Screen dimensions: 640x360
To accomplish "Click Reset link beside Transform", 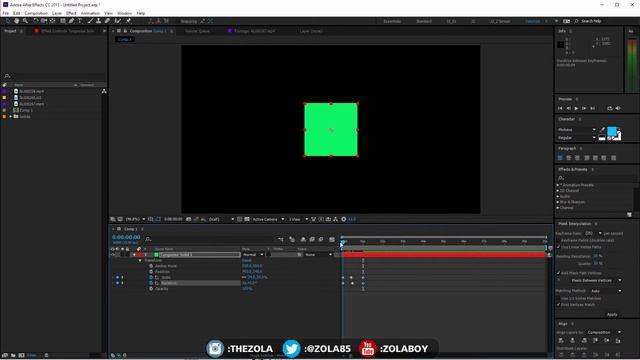I will [x=247, y=260].
